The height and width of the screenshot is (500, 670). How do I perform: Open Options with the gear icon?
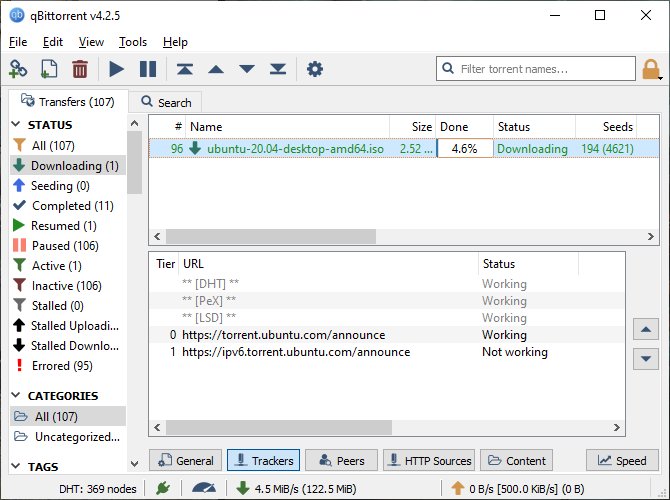pyautogui.click(x=315, y=69)
